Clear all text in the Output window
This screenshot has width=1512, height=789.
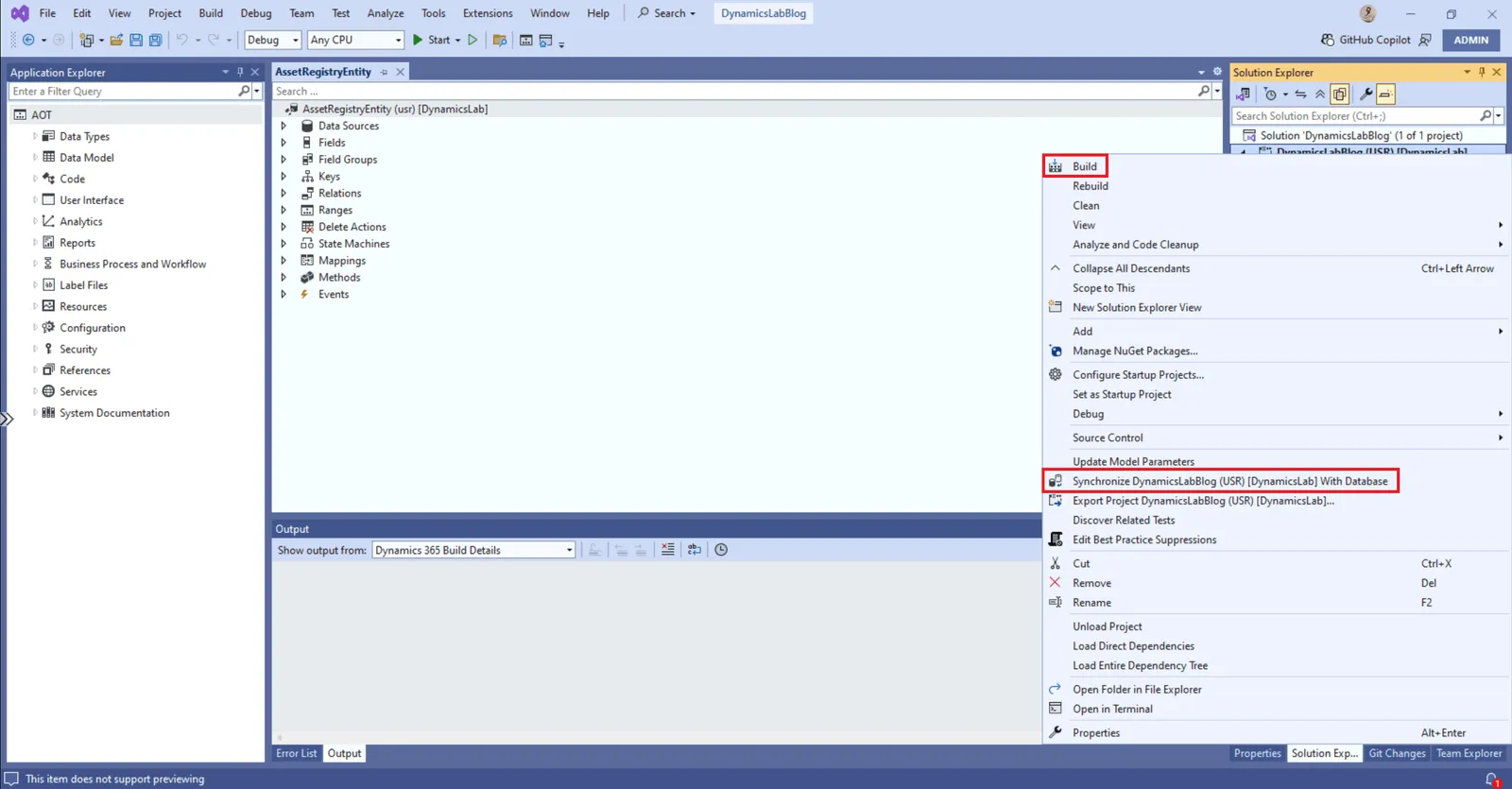[x=668, y=550]
